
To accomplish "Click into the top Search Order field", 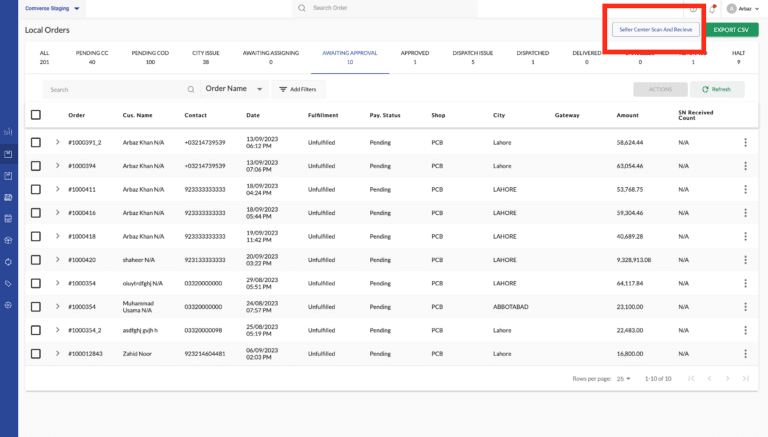I will tap(384, 8).
